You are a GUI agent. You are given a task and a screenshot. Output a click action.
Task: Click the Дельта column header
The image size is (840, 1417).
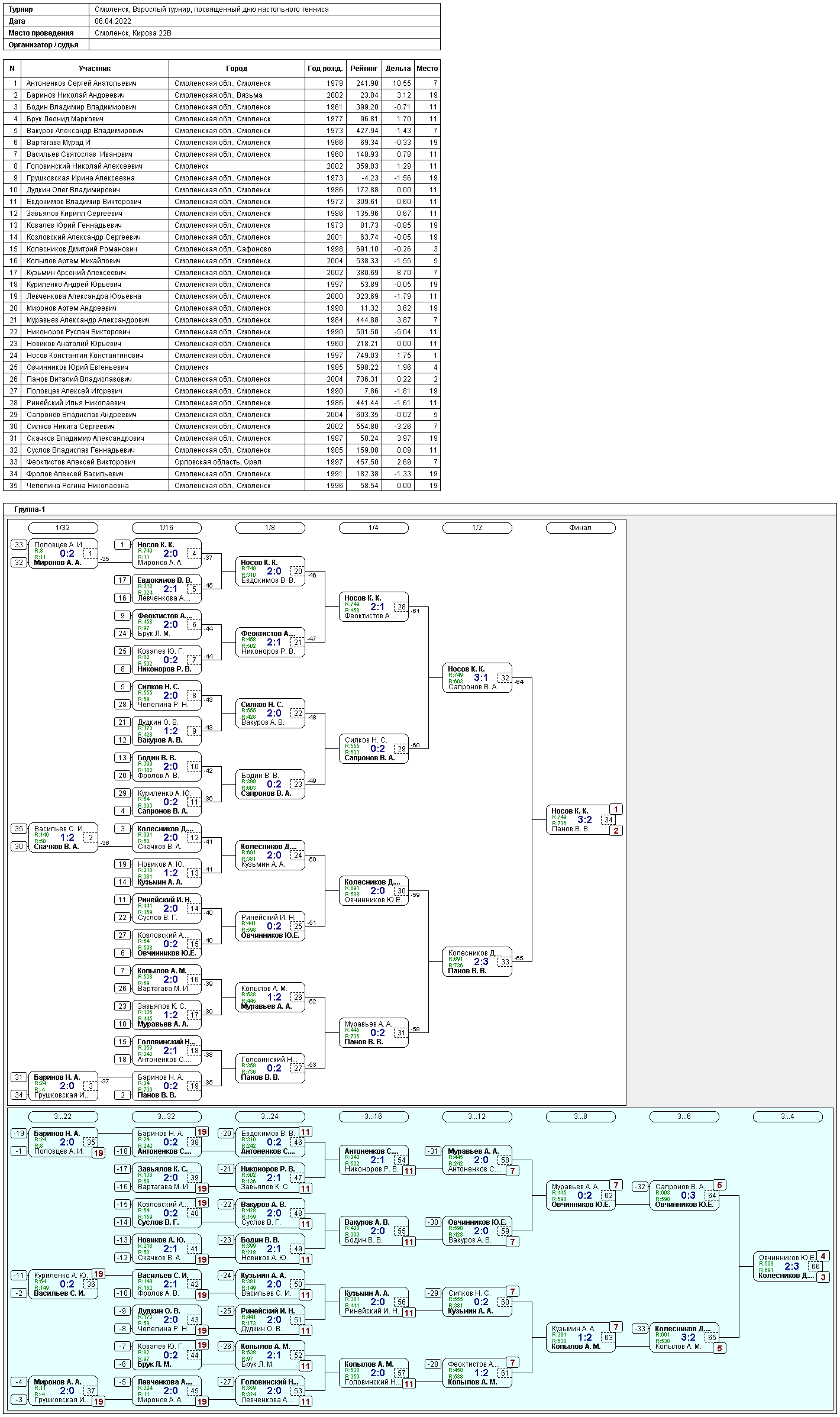click(398, 69)
